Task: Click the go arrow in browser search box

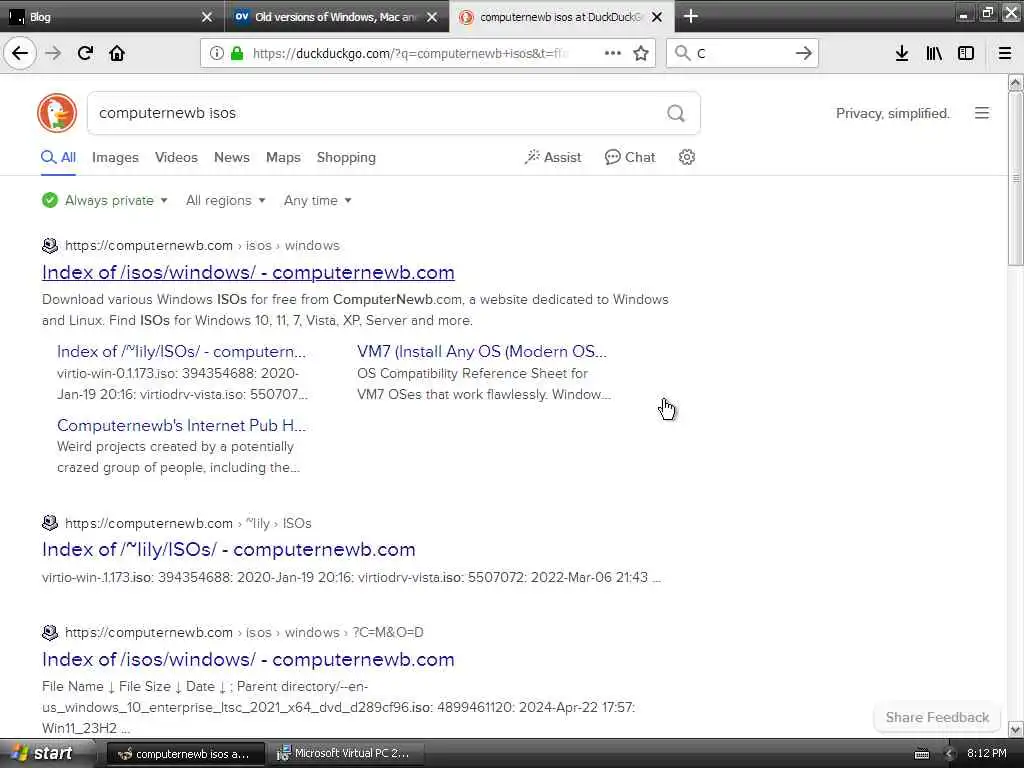Action: tap(804, 53)
